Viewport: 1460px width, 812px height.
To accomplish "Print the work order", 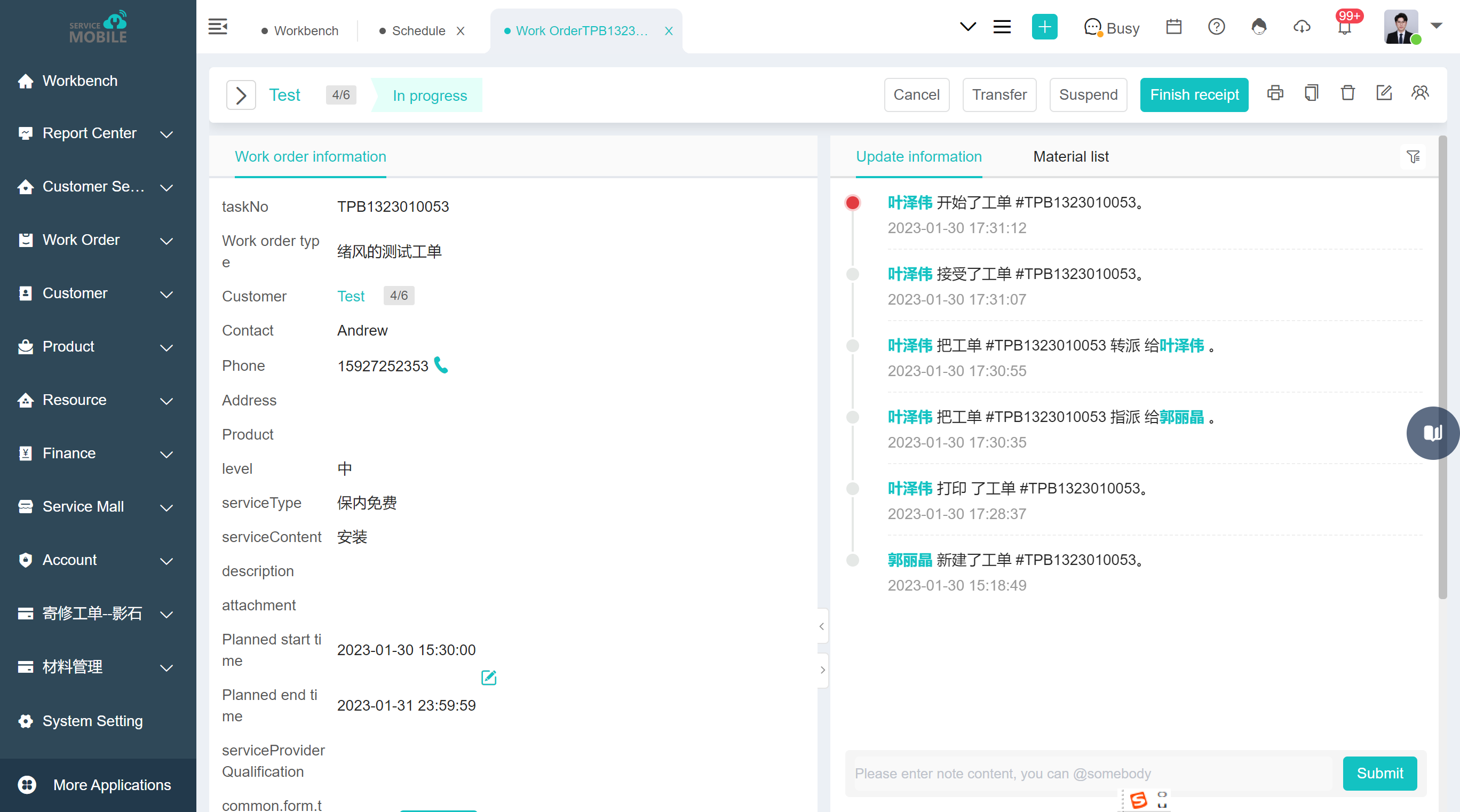I will (1275, 93).
